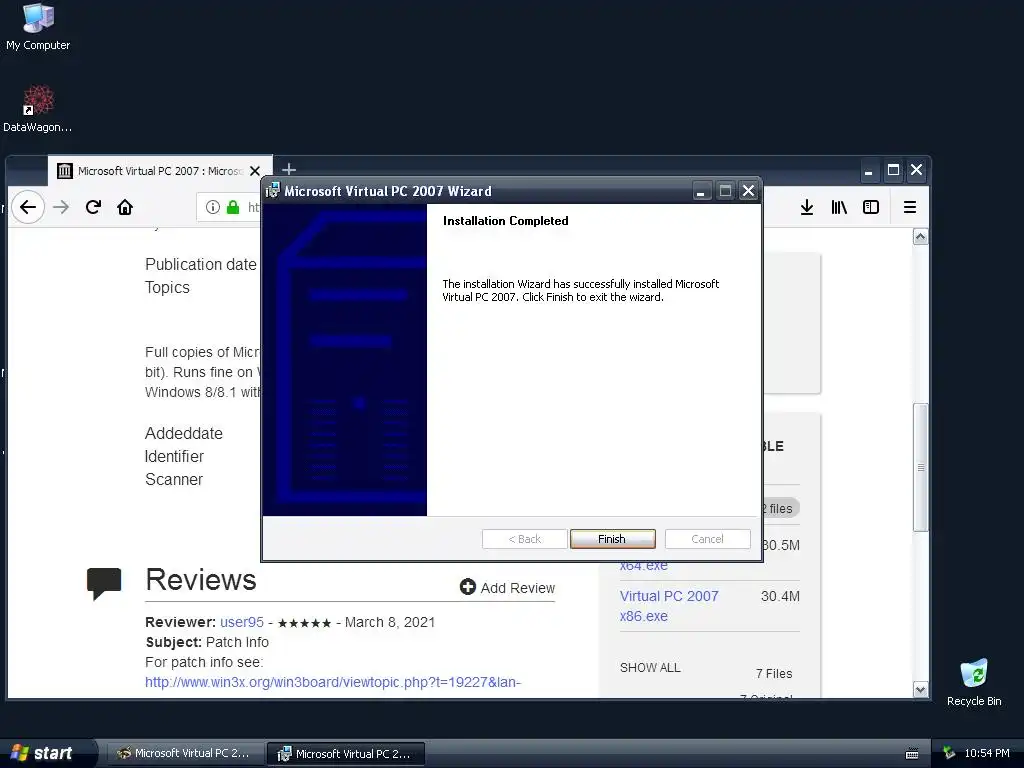
Task: Click the keyboard tray icon
Action: click(x=912, y=754)
